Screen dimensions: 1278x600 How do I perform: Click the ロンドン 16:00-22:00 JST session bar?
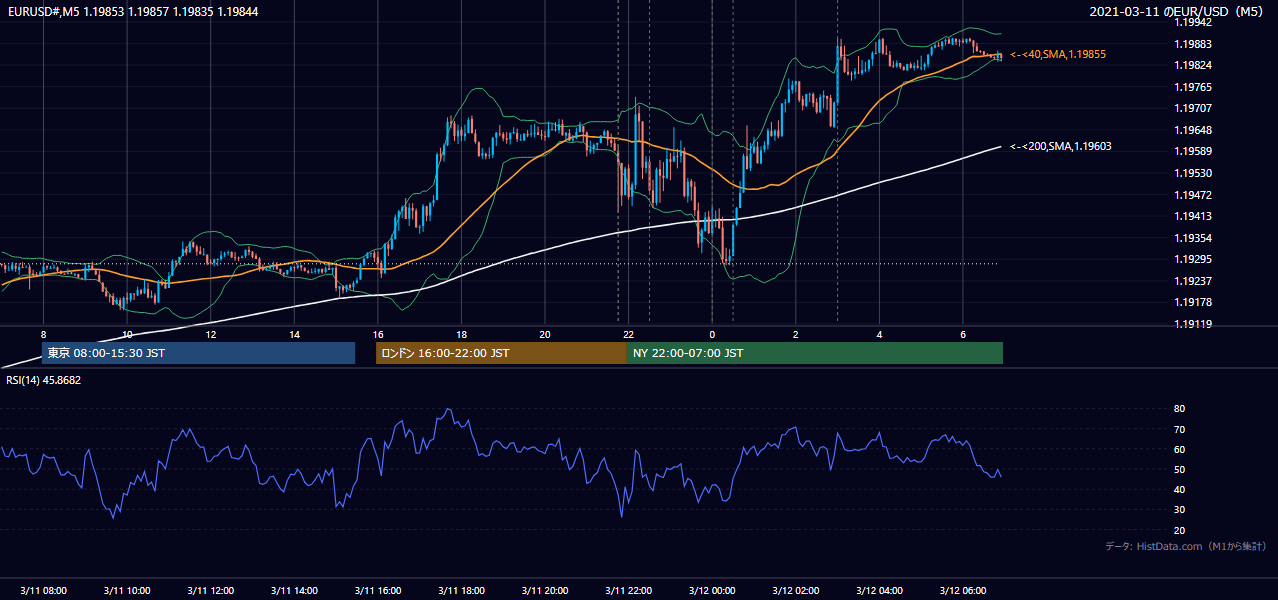coord(501,353)
